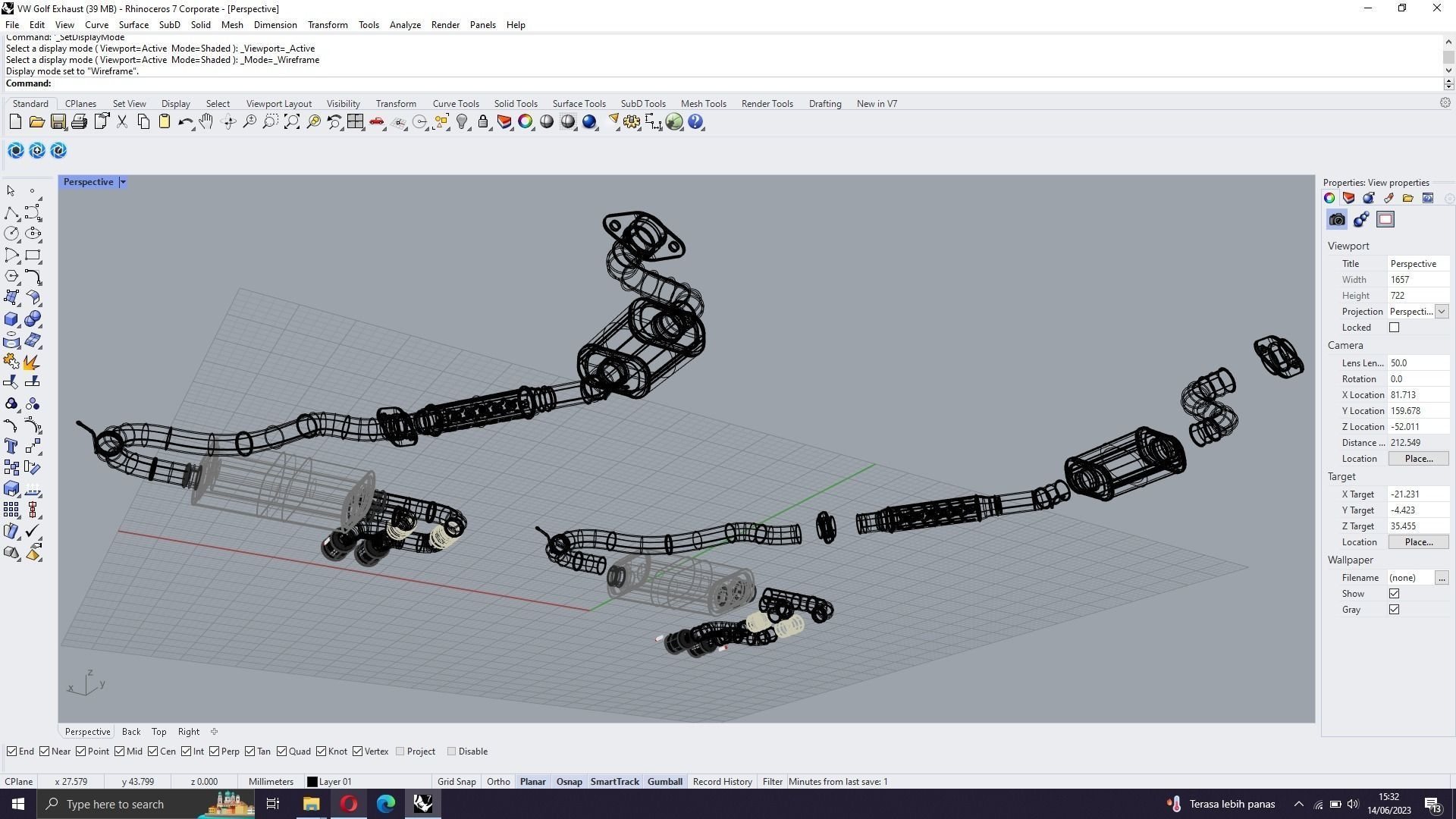Toggle Gumball in status bar
The width and height of the screenshot is (1456, 819).
tap(665, 782)
